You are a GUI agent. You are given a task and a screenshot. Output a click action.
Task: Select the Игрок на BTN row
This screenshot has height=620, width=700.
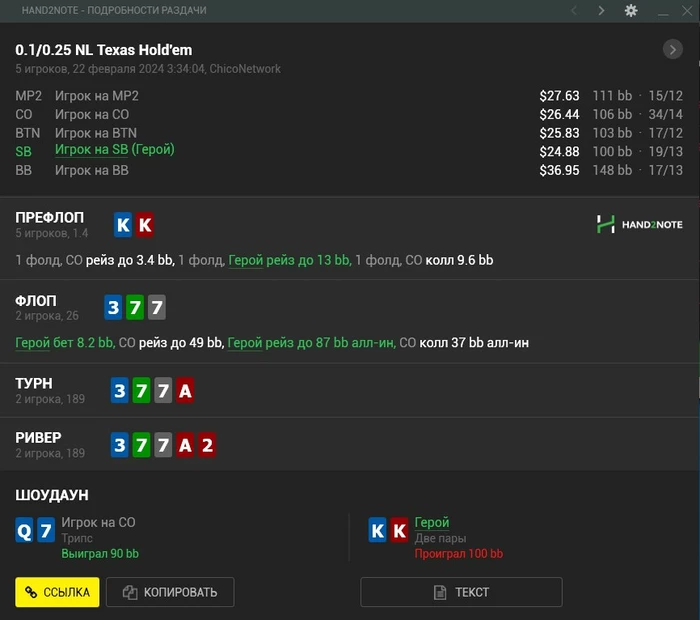(349, 133)
